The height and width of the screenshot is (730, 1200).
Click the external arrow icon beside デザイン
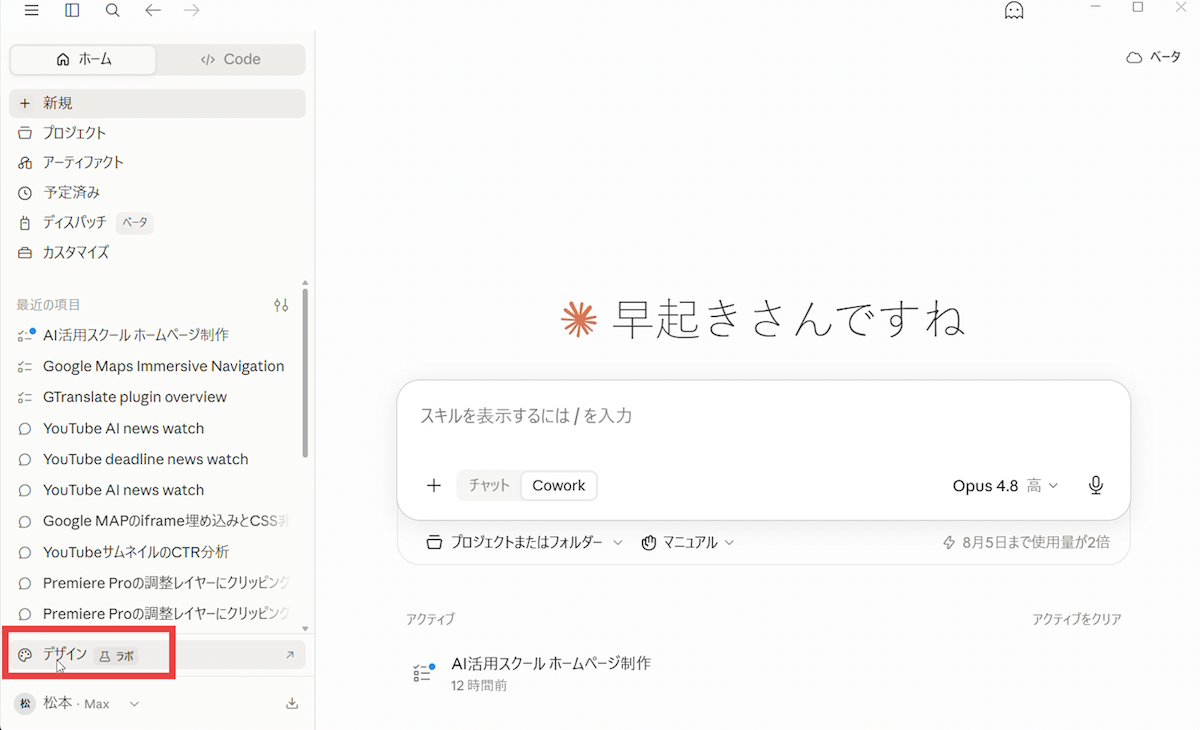[x=290, y=655]
